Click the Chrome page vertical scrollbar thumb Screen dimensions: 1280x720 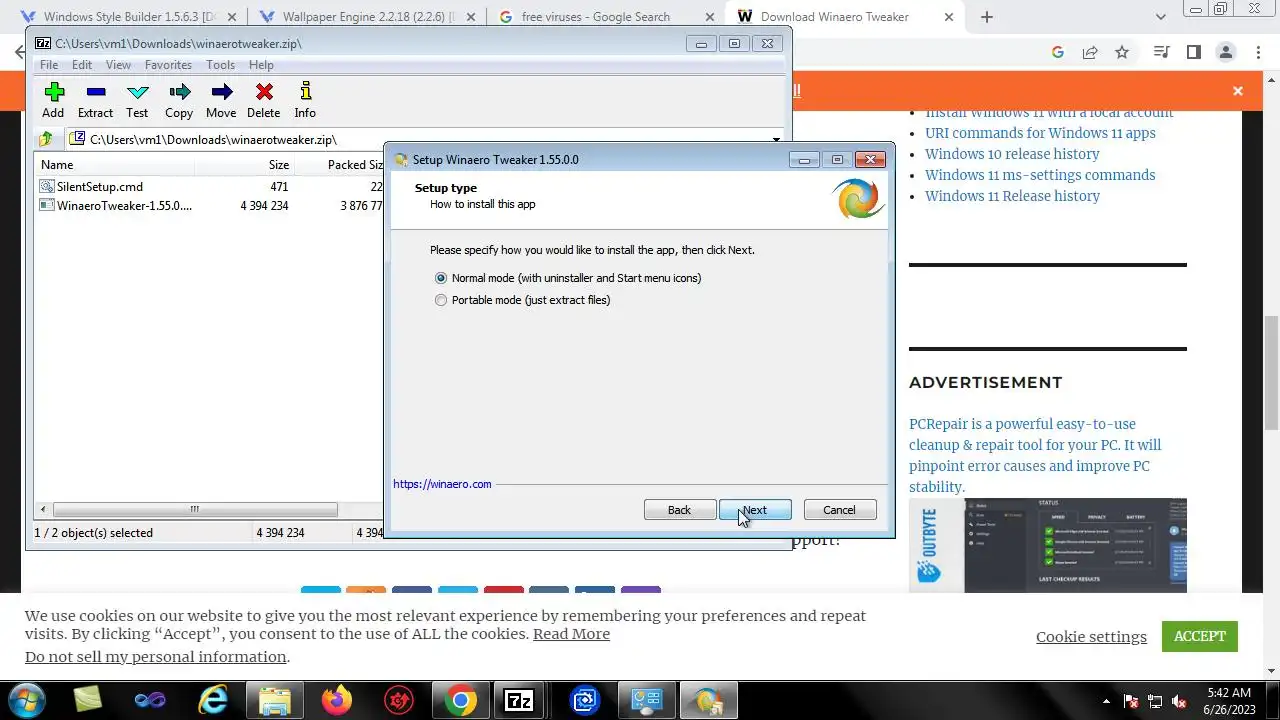[1272, 374]
